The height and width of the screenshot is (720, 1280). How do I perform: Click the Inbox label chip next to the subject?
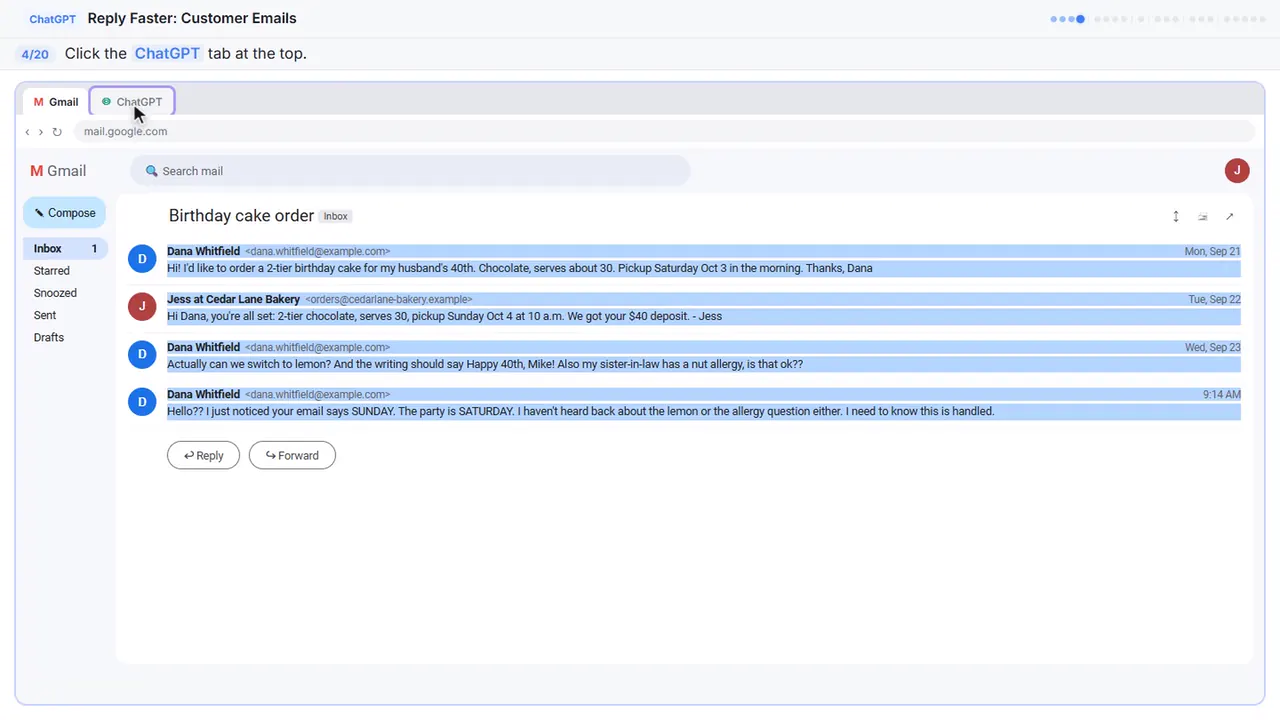[x=336, y=216]
